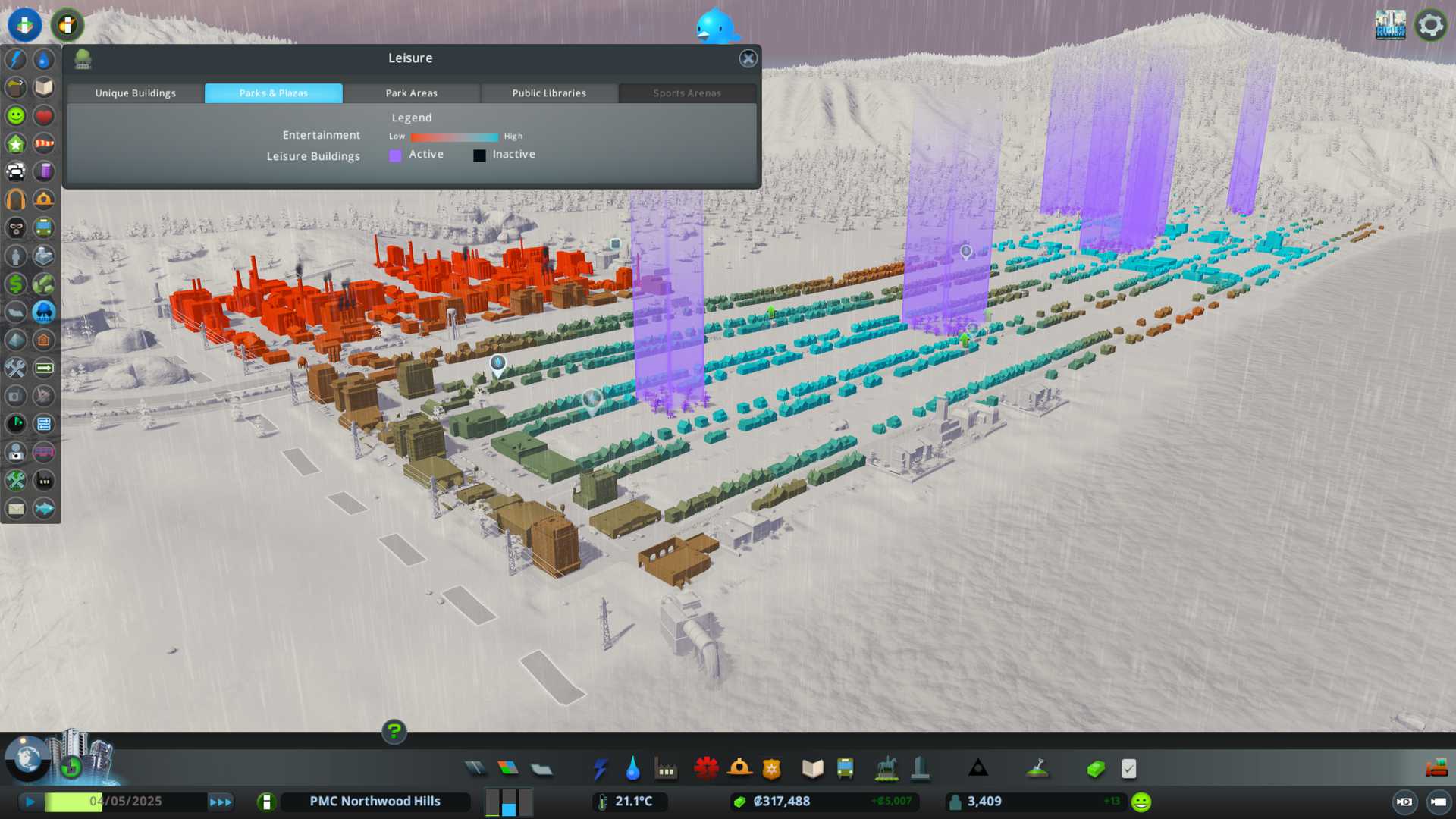1456x819 pixels.
Task: Open the Fishing info view icon
Action: (x=44, y=509)
